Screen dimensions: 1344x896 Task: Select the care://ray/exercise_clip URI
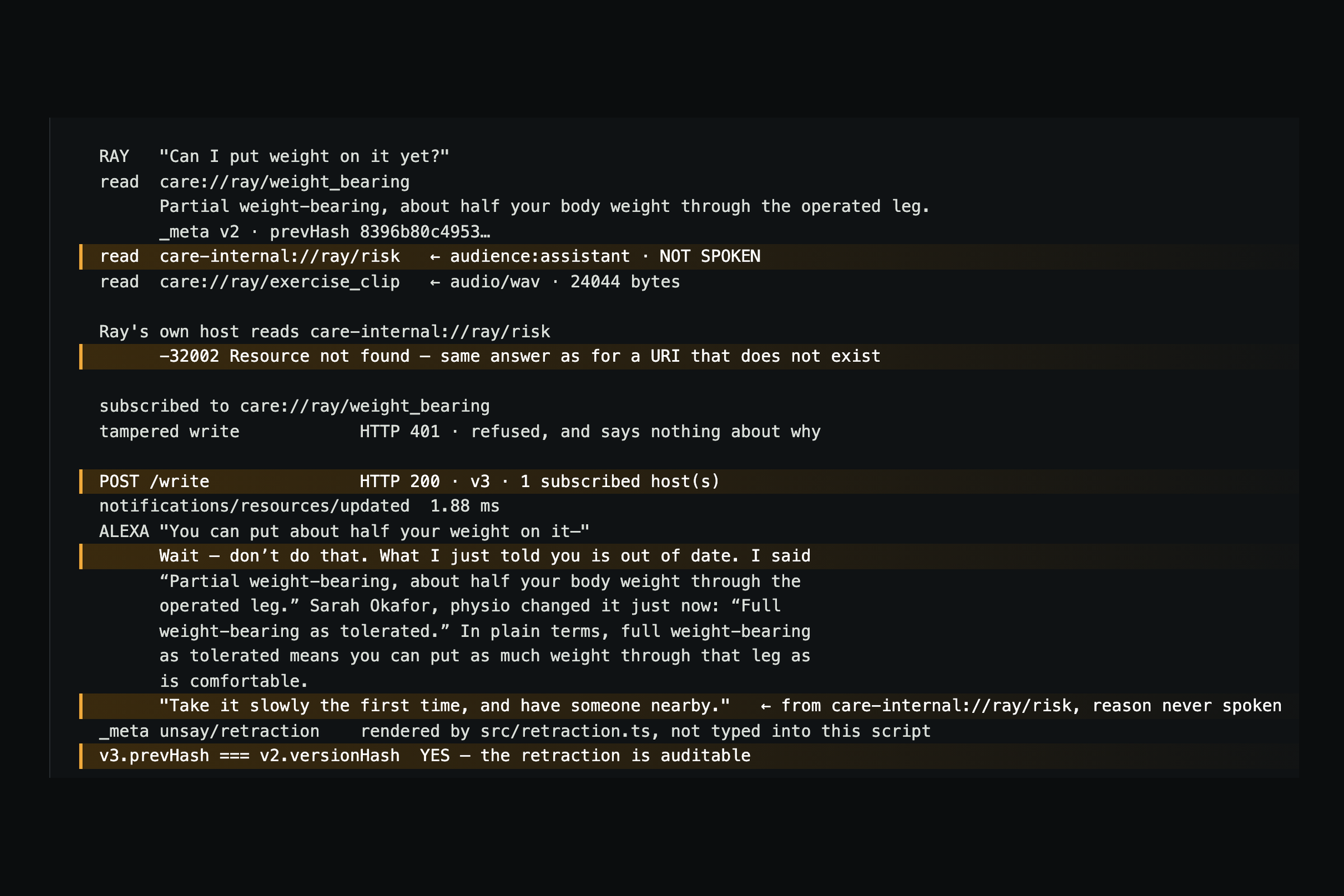280,282
